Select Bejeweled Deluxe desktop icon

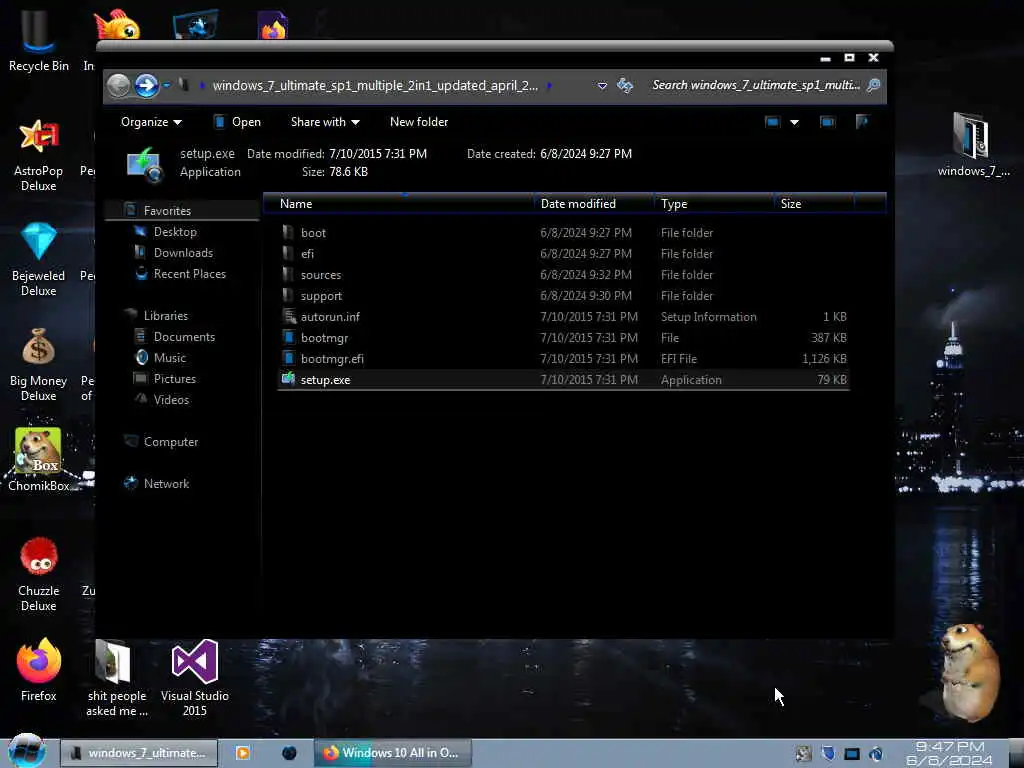click(39, 259)
